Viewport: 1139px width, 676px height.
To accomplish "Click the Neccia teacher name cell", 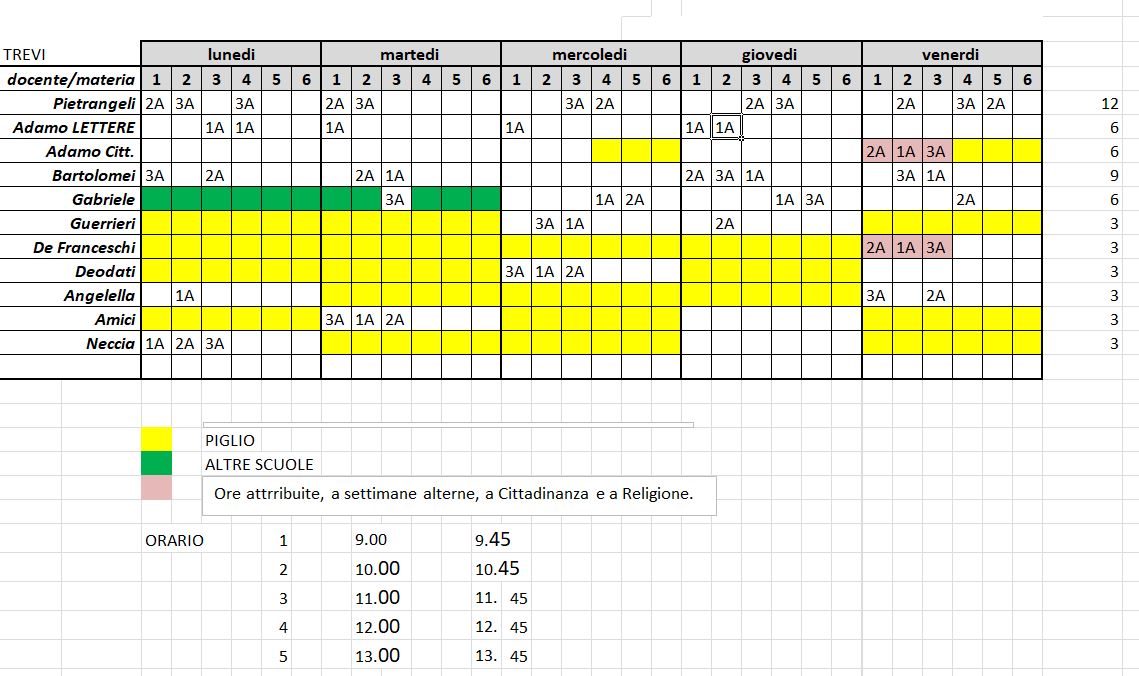I will [110, 343].
